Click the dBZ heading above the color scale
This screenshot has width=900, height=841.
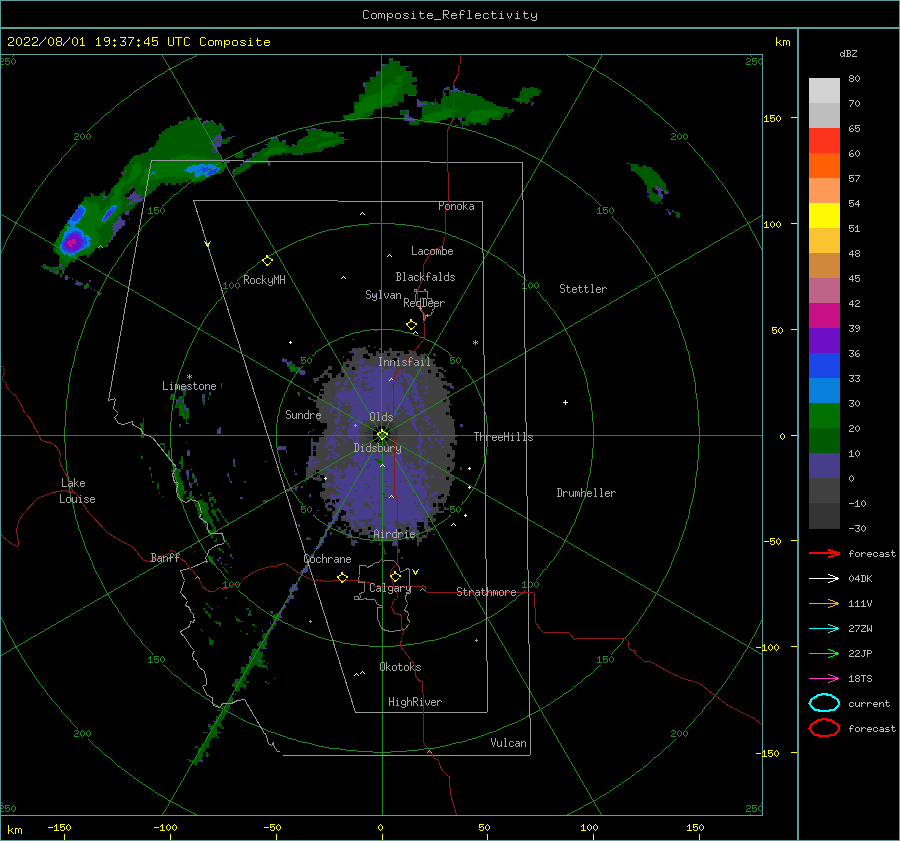[x=848, y=53]
